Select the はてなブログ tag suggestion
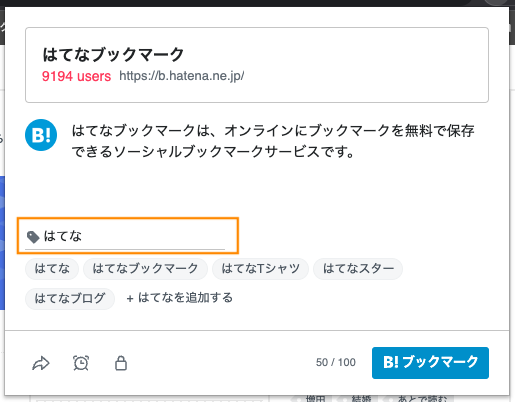The height and width of the screenshot is (402, 515). click(70, 299)
